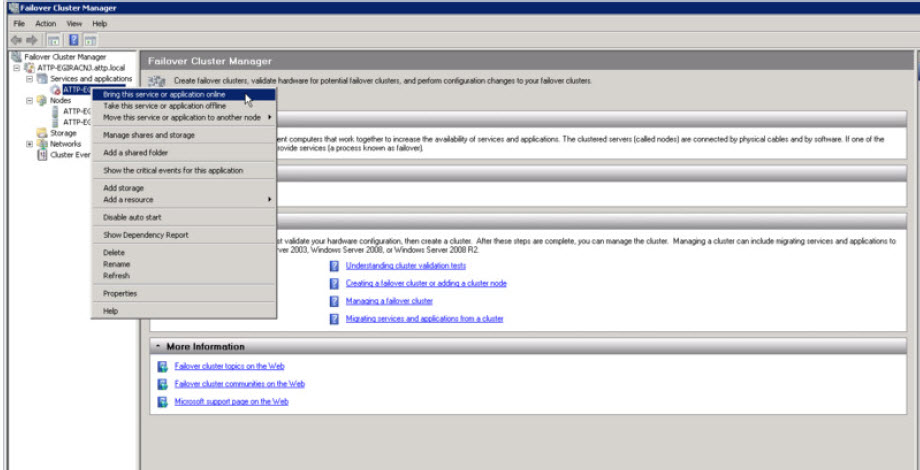Open the 'Move this service or application to another node' submenu
The height and width of the screenshot is (470, 920).
[183, 117]
